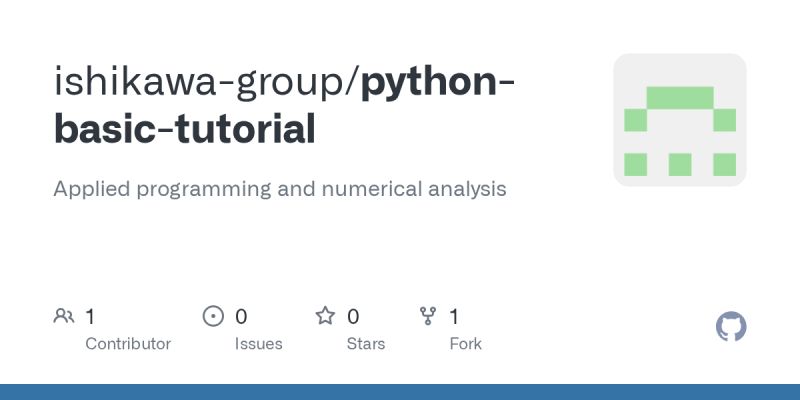Click the Contributor label
The image size is (800, 400).
[x=128, y=344]
